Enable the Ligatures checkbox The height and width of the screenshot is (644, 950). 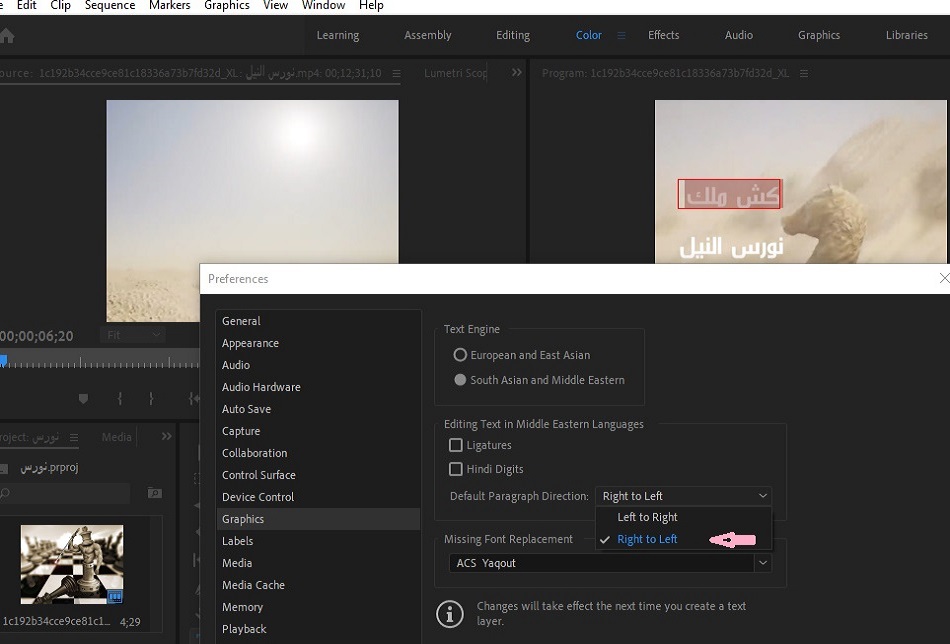[456, 445]
